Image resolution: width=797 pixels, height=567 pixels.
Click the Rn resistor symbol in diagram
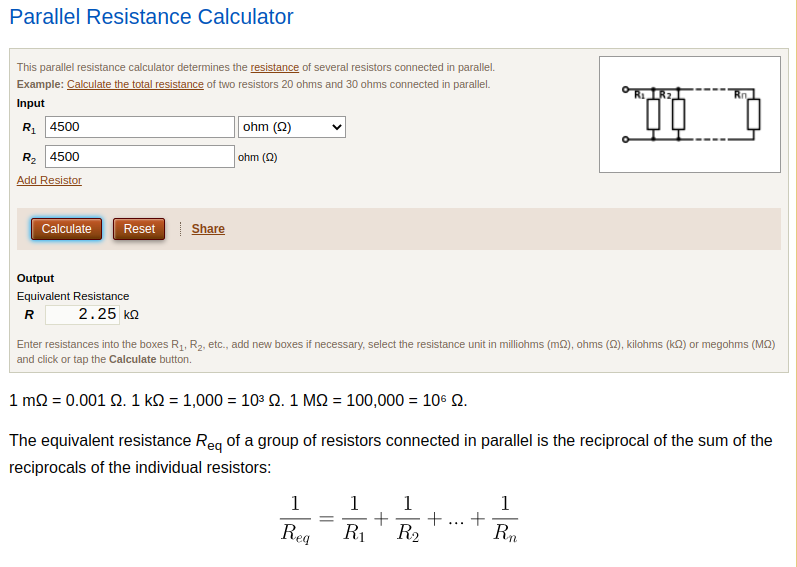pyautogui.click(x=753, y=114)
